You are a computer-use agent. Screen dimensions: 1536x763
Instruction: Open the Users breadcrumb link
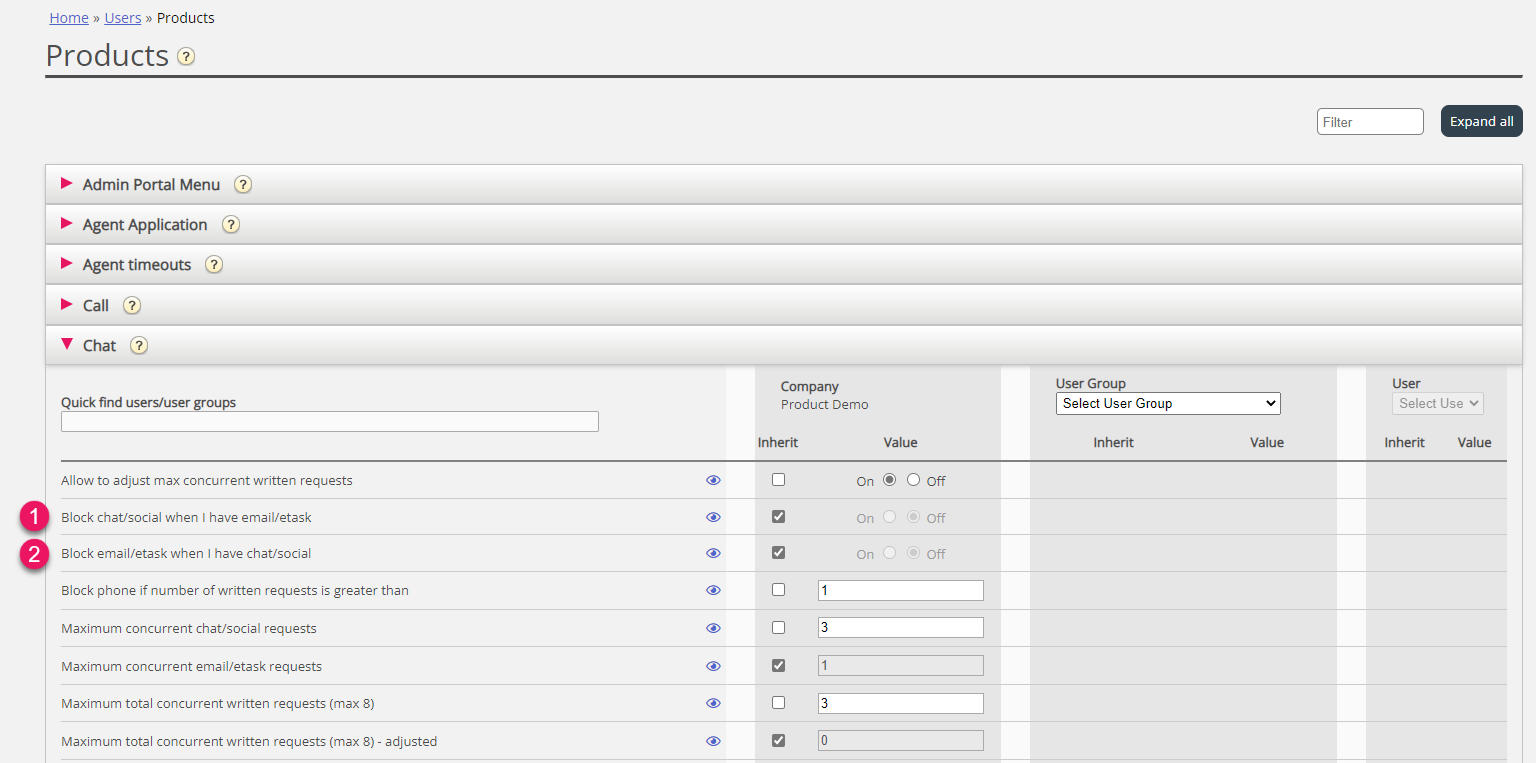(x=123, y=18)
